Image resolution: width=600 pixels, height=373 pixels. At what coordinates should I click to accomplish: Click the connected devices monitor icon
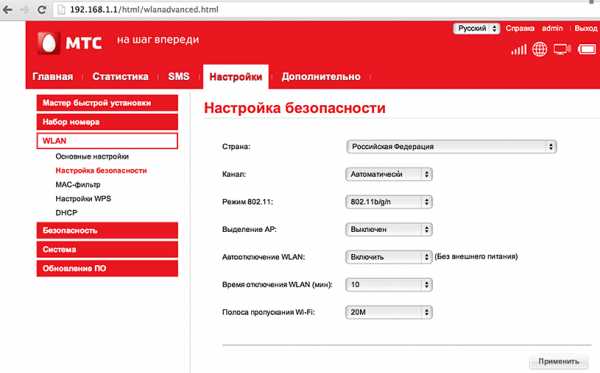click(562, 49)
